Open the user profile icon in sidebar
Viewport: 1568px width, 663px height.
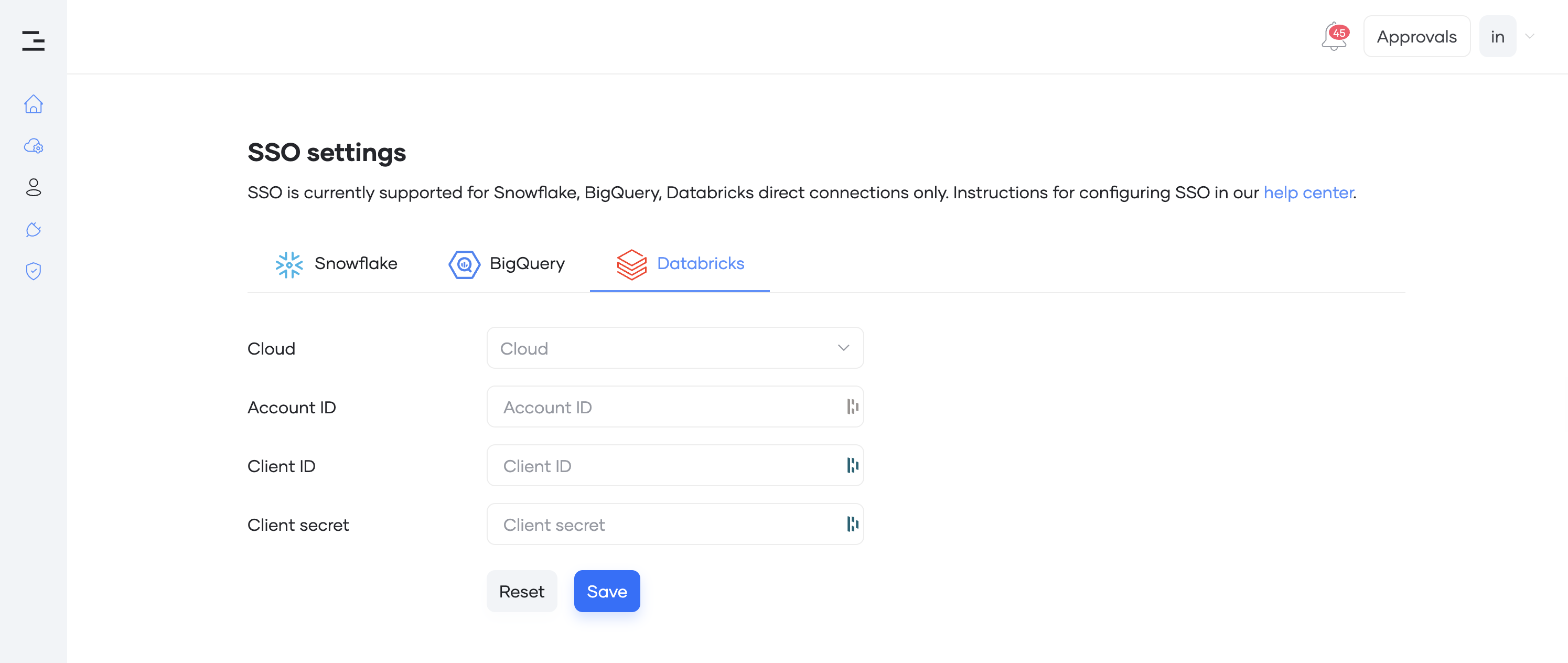pyautogui.click(x=34, y=187)
